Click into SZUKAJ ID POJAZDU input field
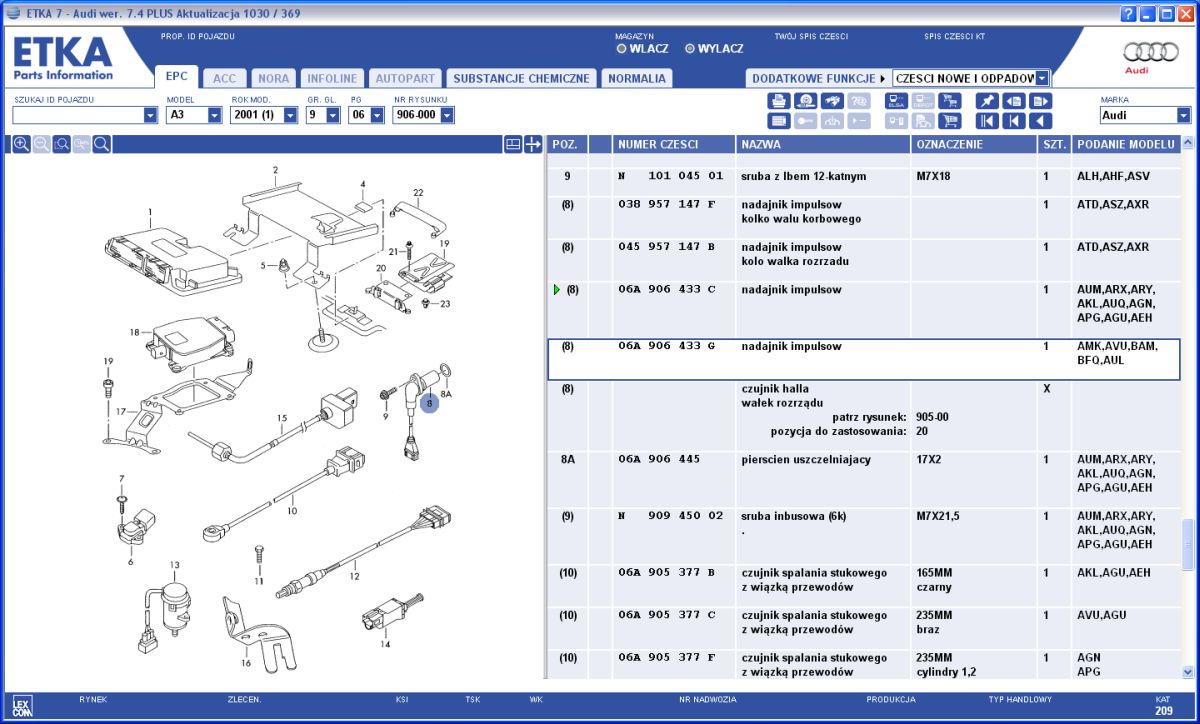Viewport: 1200px width, 724px height. [x=78, y=115]
